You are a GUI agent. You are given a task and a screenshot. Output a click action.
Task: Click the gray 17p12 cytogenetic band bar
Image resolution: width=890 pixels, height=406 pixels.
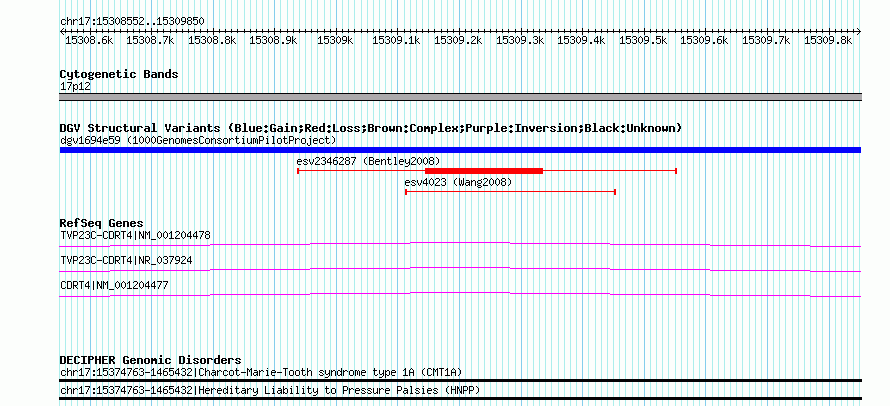tap(460, 97)
